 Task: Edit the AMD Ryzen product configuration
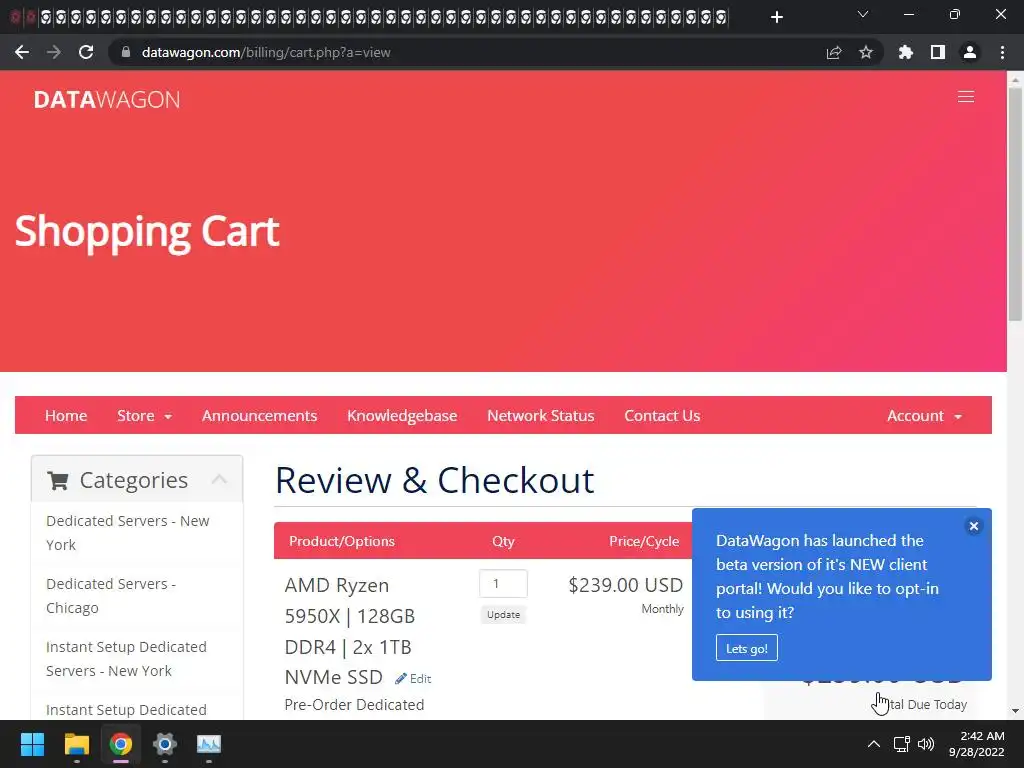[x=413, y=679]
